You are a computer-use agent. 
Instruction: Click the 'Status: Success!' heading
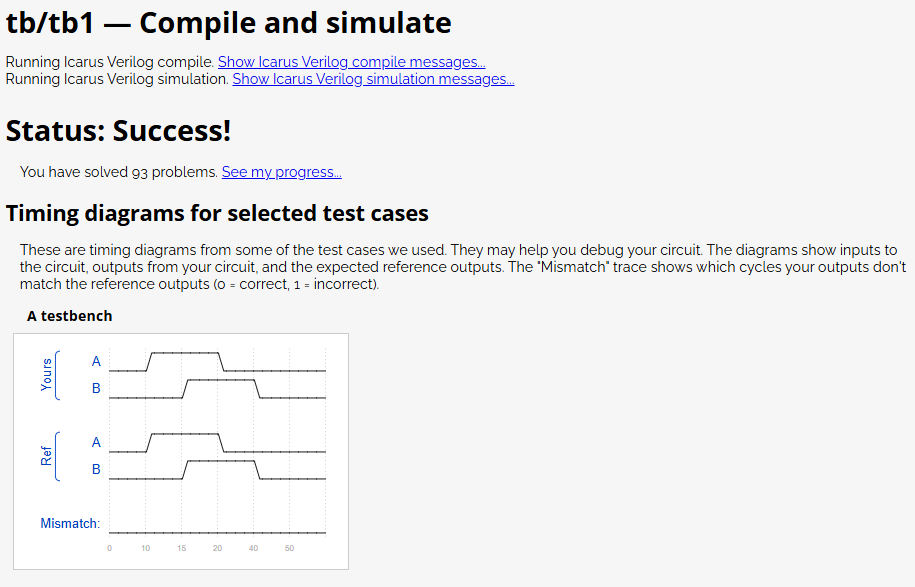click(118, 131)
